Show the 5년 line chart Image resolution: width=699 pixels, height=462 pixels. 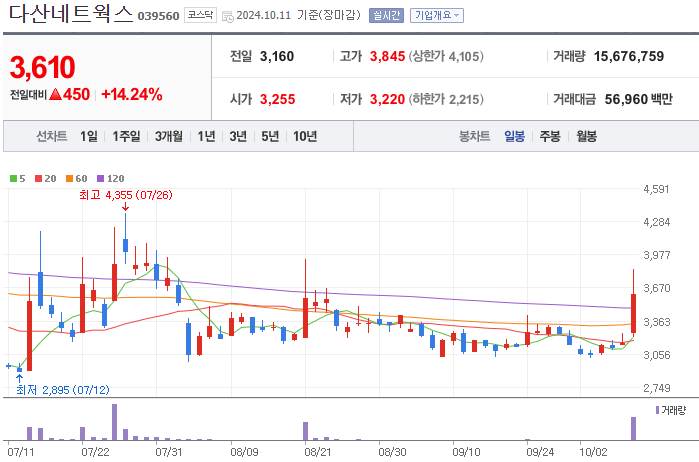(270, 136)
